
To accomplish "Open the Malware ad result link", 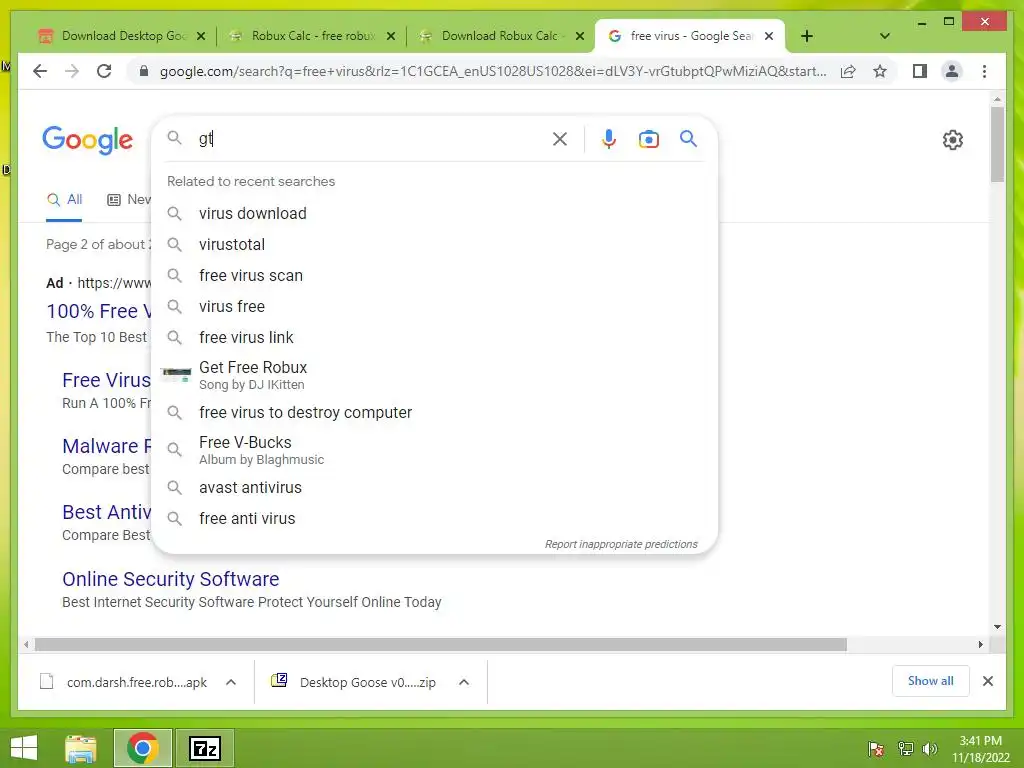I will click(106, 446).
